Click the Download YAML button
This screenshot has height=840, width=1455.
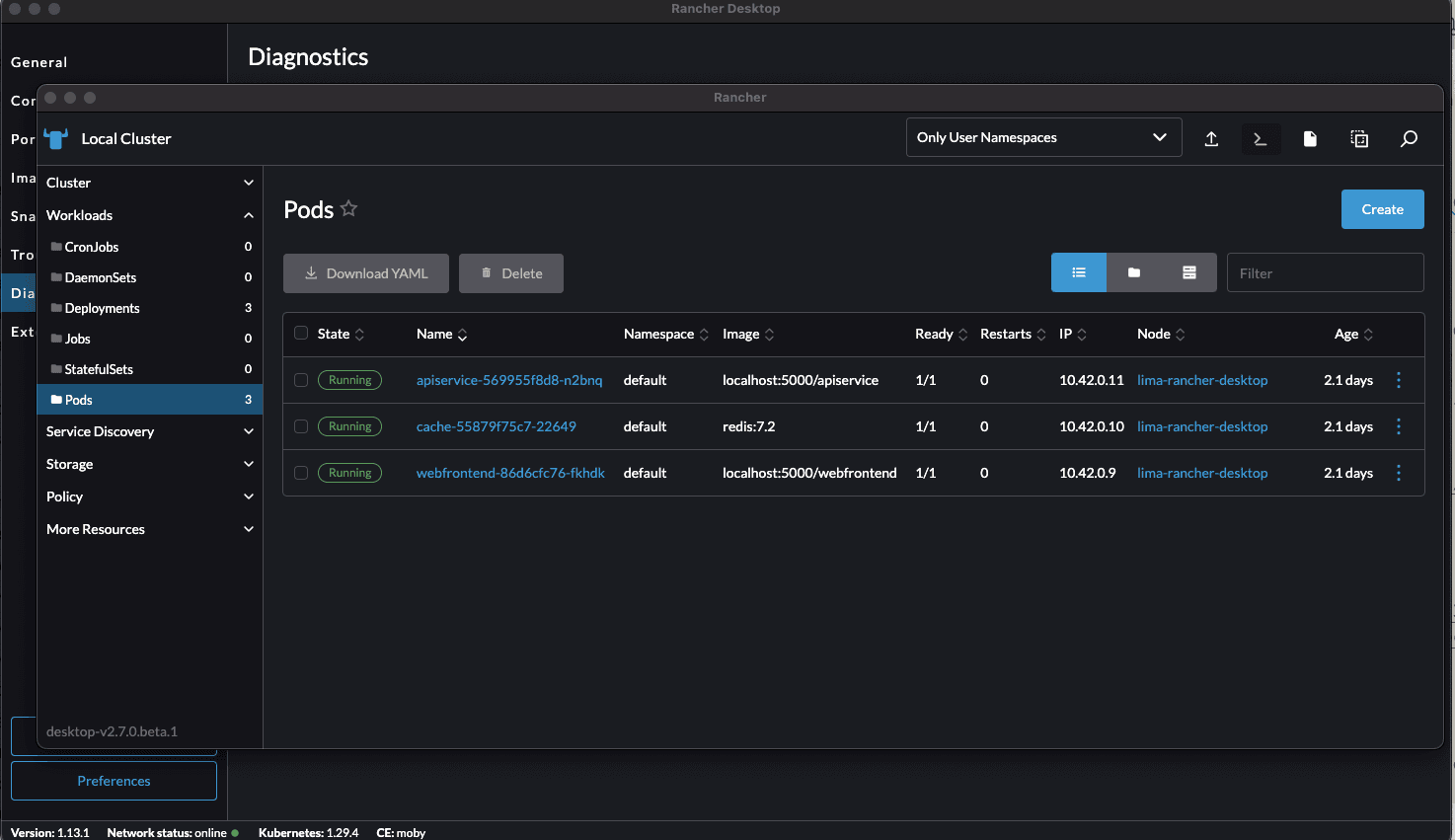(x=366, y=273)
